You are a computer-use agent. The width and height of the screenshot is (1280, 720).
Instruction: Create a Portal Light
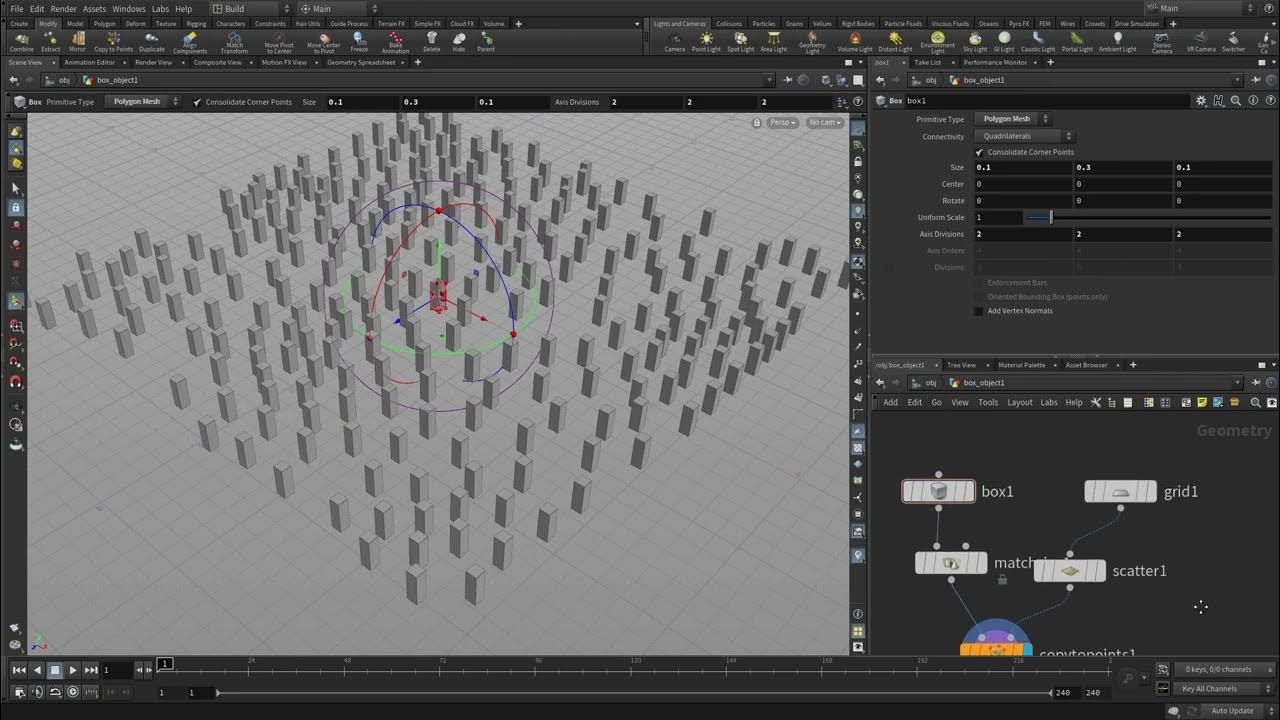pos(1077,41)
